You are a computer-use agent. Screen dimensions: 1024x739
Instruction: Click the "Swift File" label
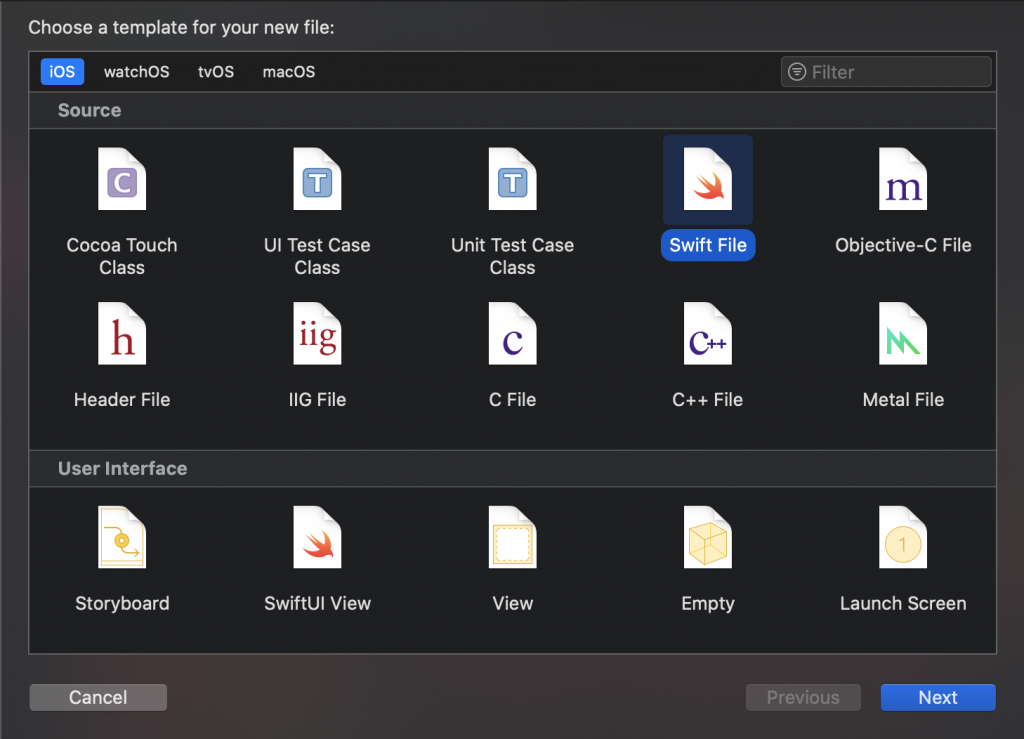pyautogui.click(x=708, y=245)
